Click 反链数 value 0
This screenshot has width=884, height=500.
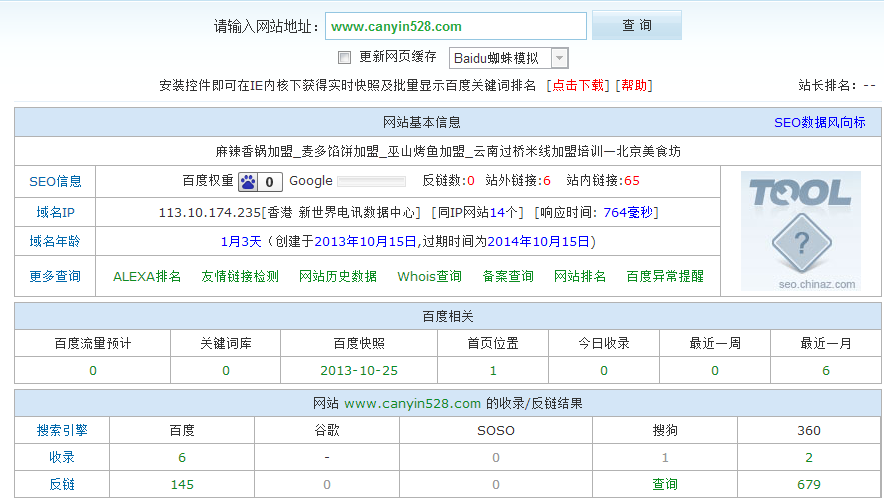click(471, 181)
